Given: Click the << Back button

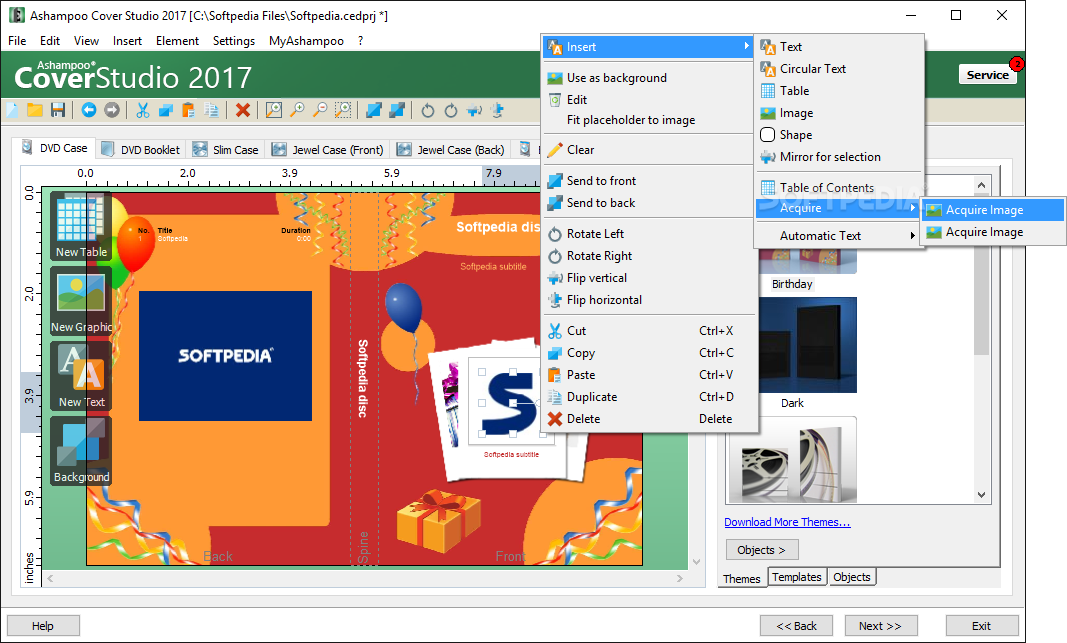Looking at the screenshot, I should [796, 626].
